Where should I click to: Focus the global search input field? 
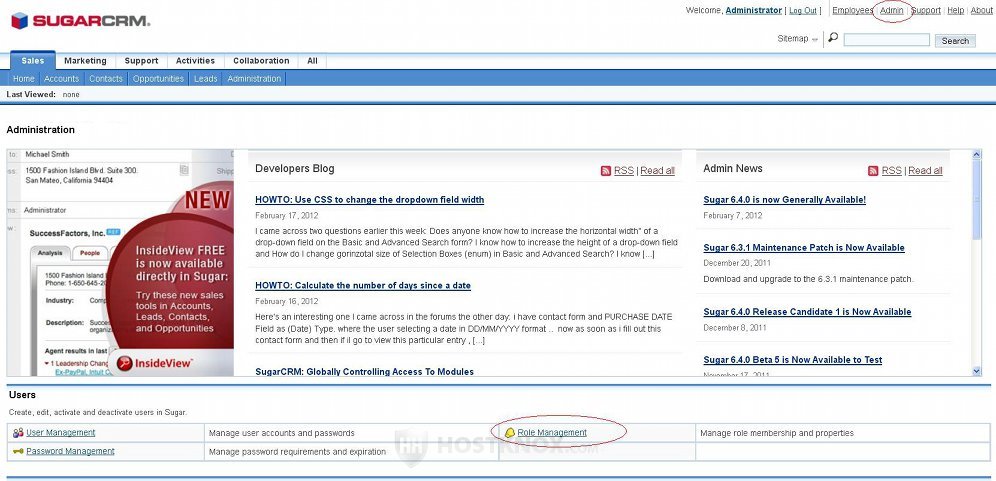[x=887, y=40]
